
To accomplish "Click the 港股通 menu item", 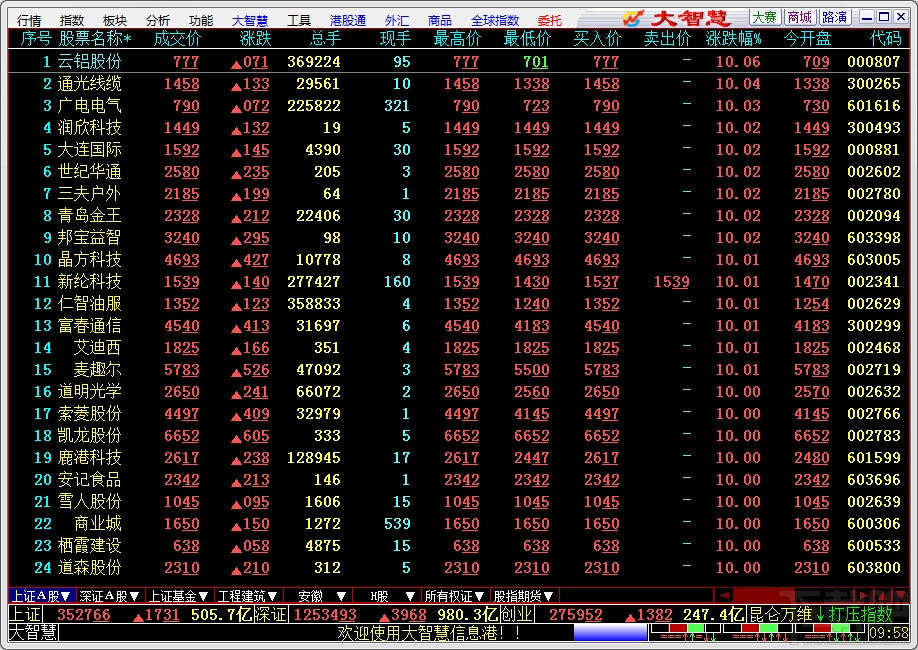I will (x=348, y=20).
